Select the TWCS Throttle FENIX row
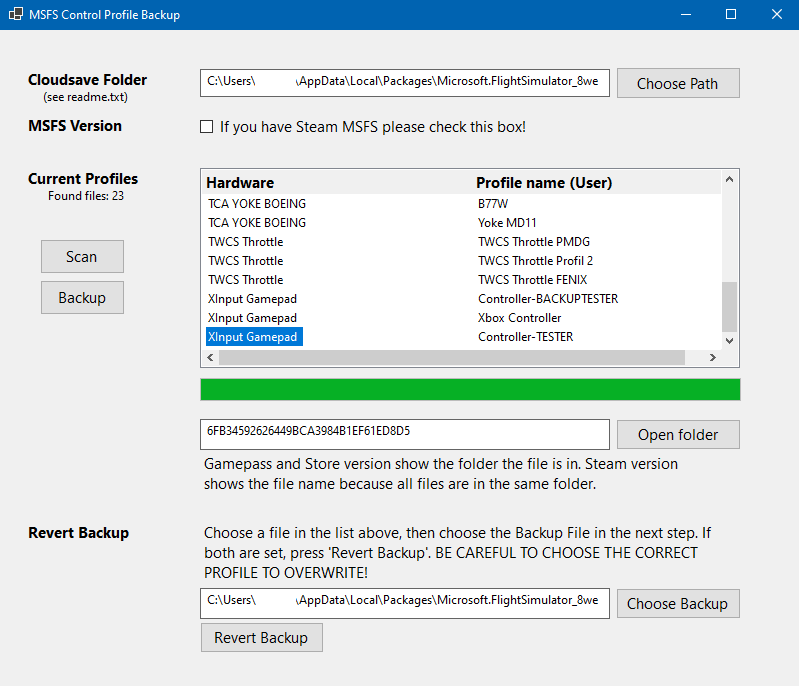 tap(463, 280)
